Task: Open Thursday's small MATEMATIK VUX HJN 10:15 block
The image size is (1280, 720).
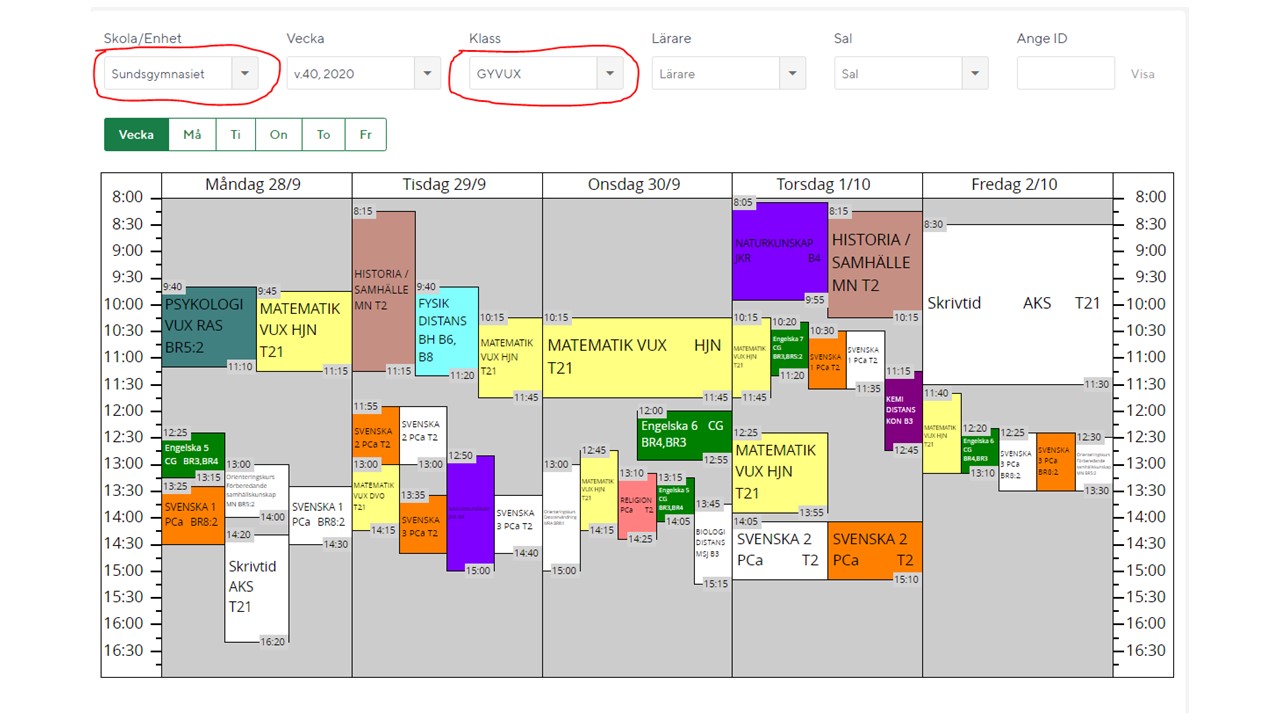Action: point(752,357)
